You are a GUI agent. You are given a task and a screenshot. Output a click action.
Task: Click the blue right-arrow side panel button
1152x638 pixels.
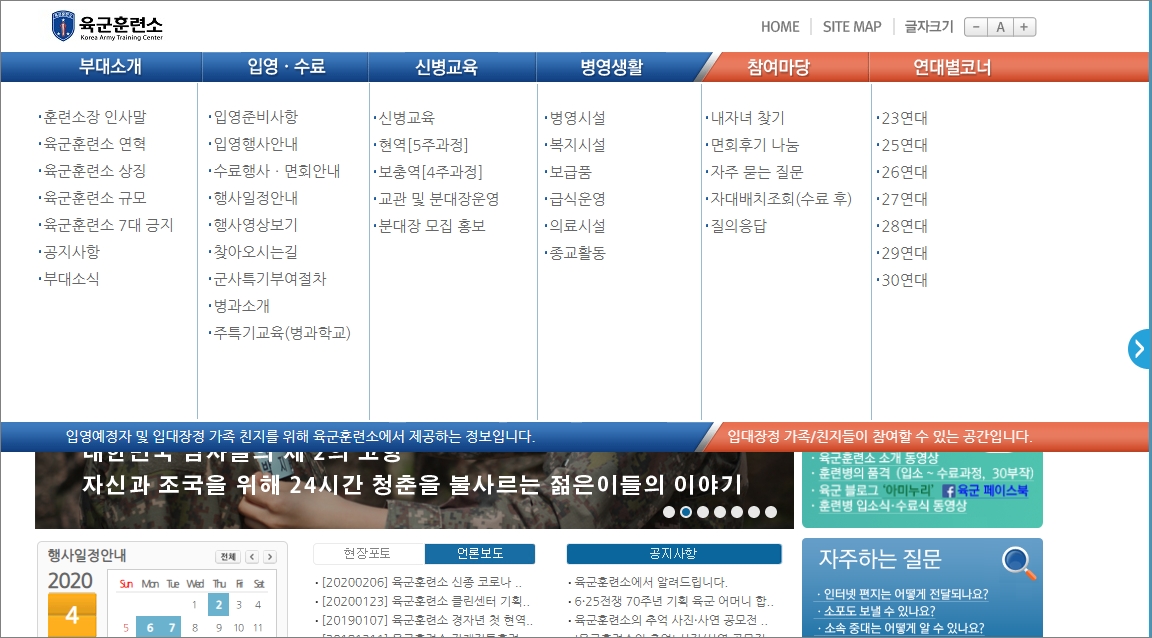coord(1140,349)
